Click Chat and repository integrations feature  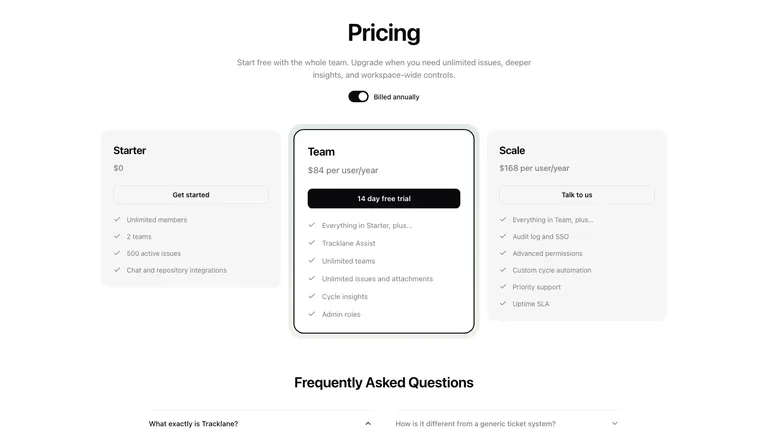(x=176, y=270)
